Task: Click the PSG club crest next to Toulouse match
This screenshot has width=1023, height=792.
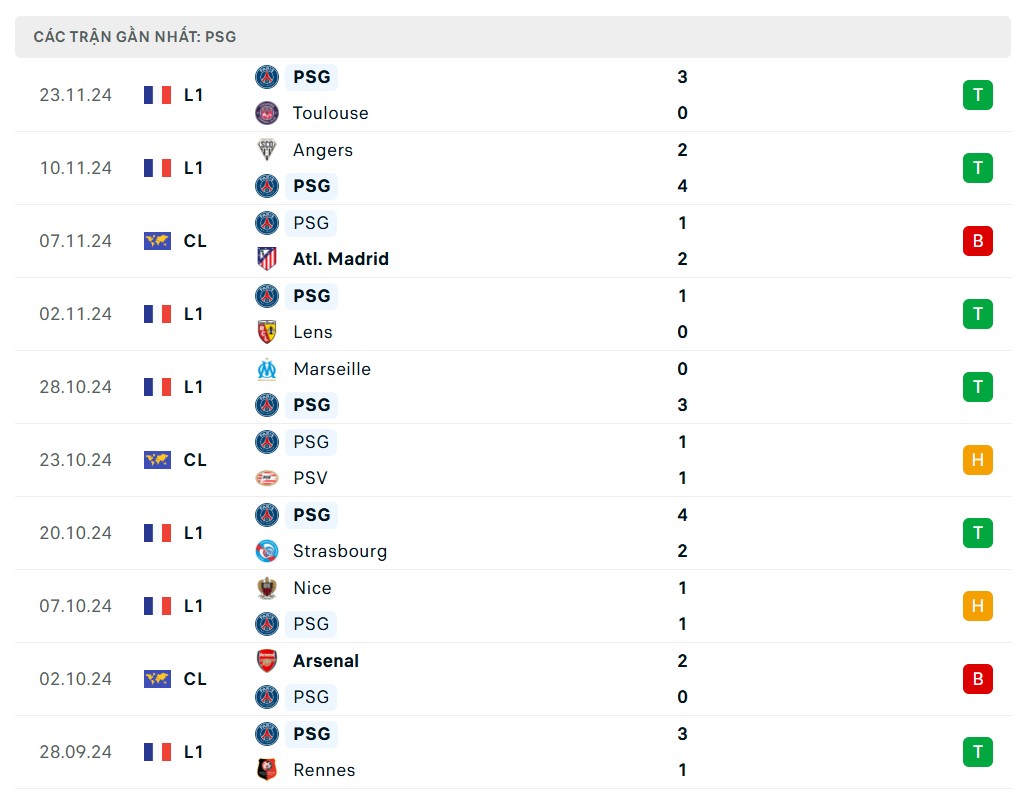Action: click(x=266, y=77)
